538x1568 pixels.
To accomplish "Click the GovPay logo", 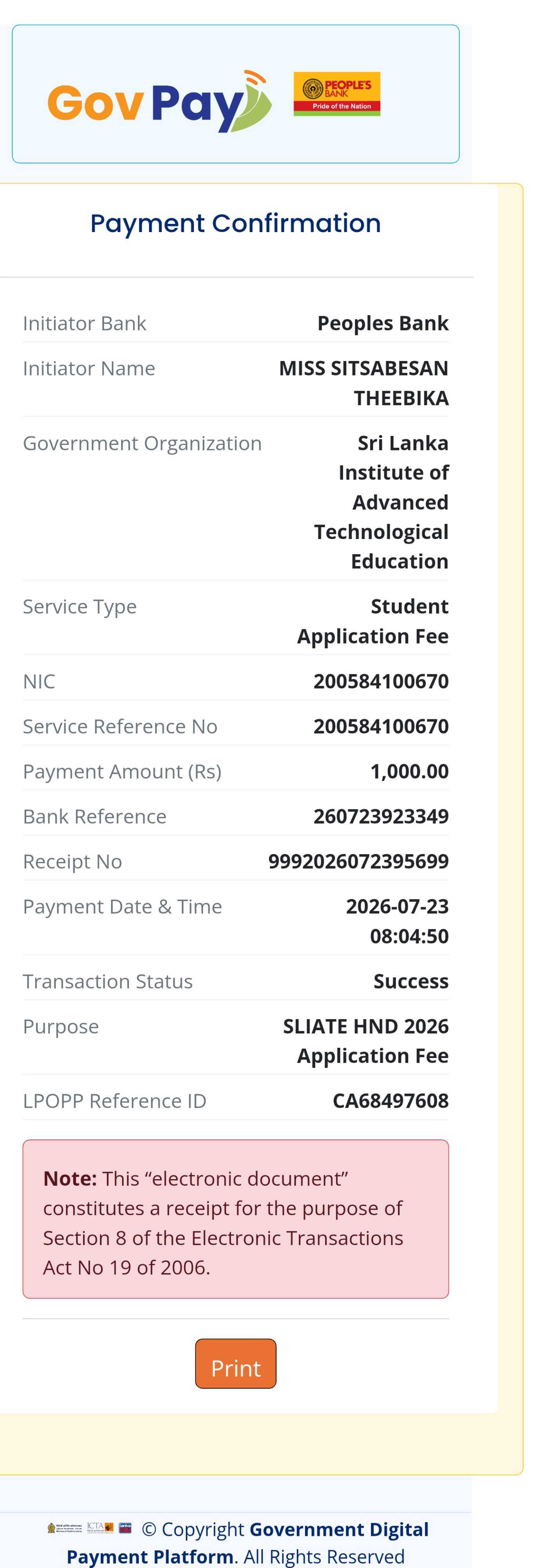I will coord(160,101).
